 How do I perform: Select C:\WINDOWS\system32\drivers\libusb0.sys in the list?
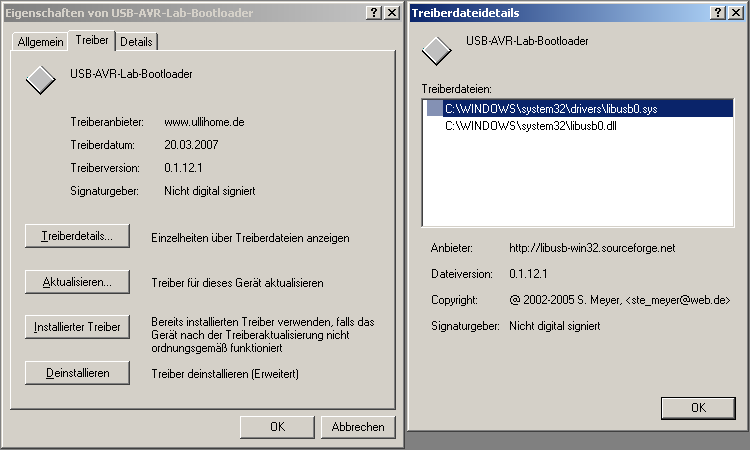coord(580,109)
